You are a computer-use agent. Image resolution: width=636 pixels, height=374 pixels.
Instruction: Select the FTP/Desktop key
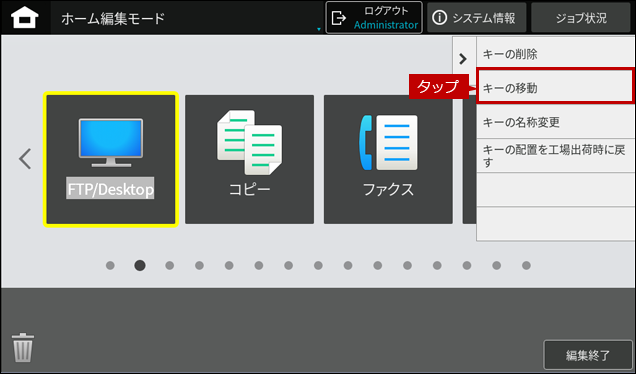(x=111, y=159)
